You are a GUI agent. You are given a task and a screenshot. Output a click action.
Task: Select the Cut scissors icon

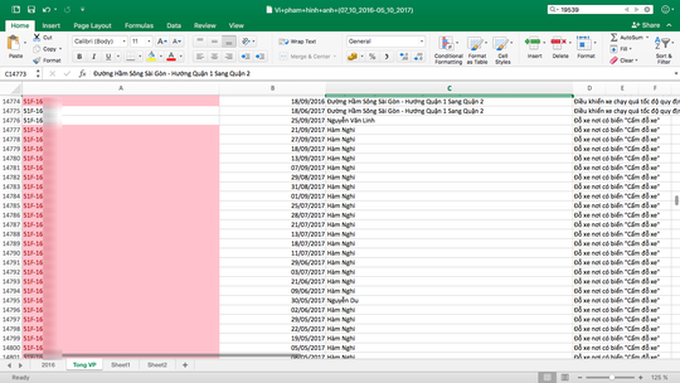[37, 38]
